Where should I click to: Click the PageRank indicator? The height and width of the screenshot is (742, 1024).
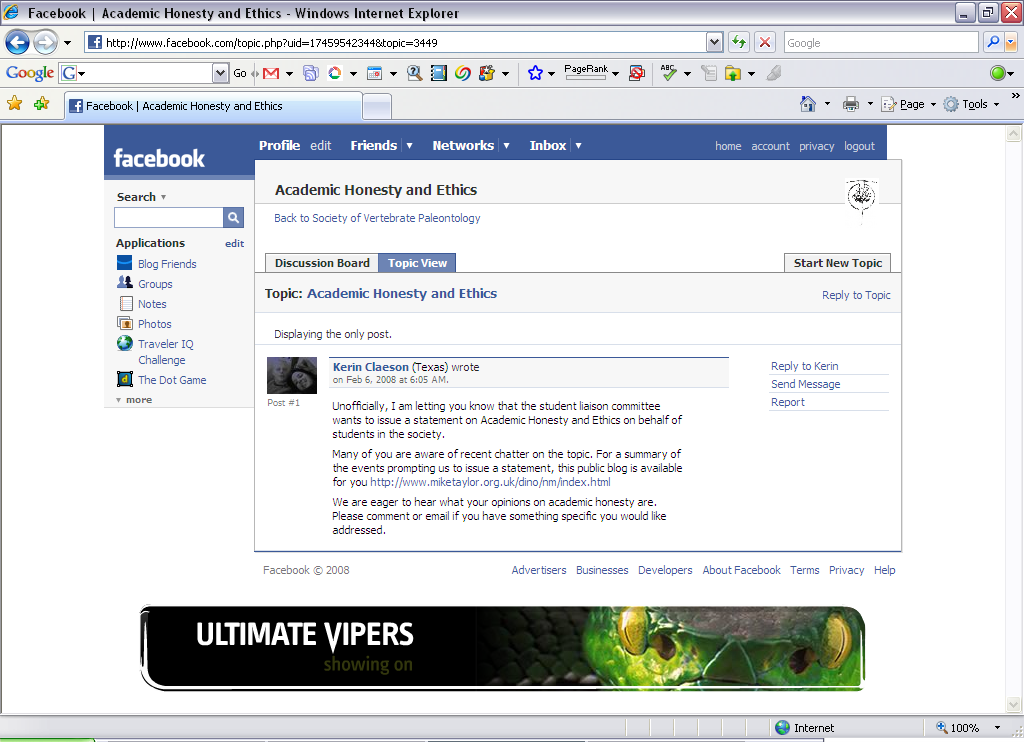[x=586, y=72]
